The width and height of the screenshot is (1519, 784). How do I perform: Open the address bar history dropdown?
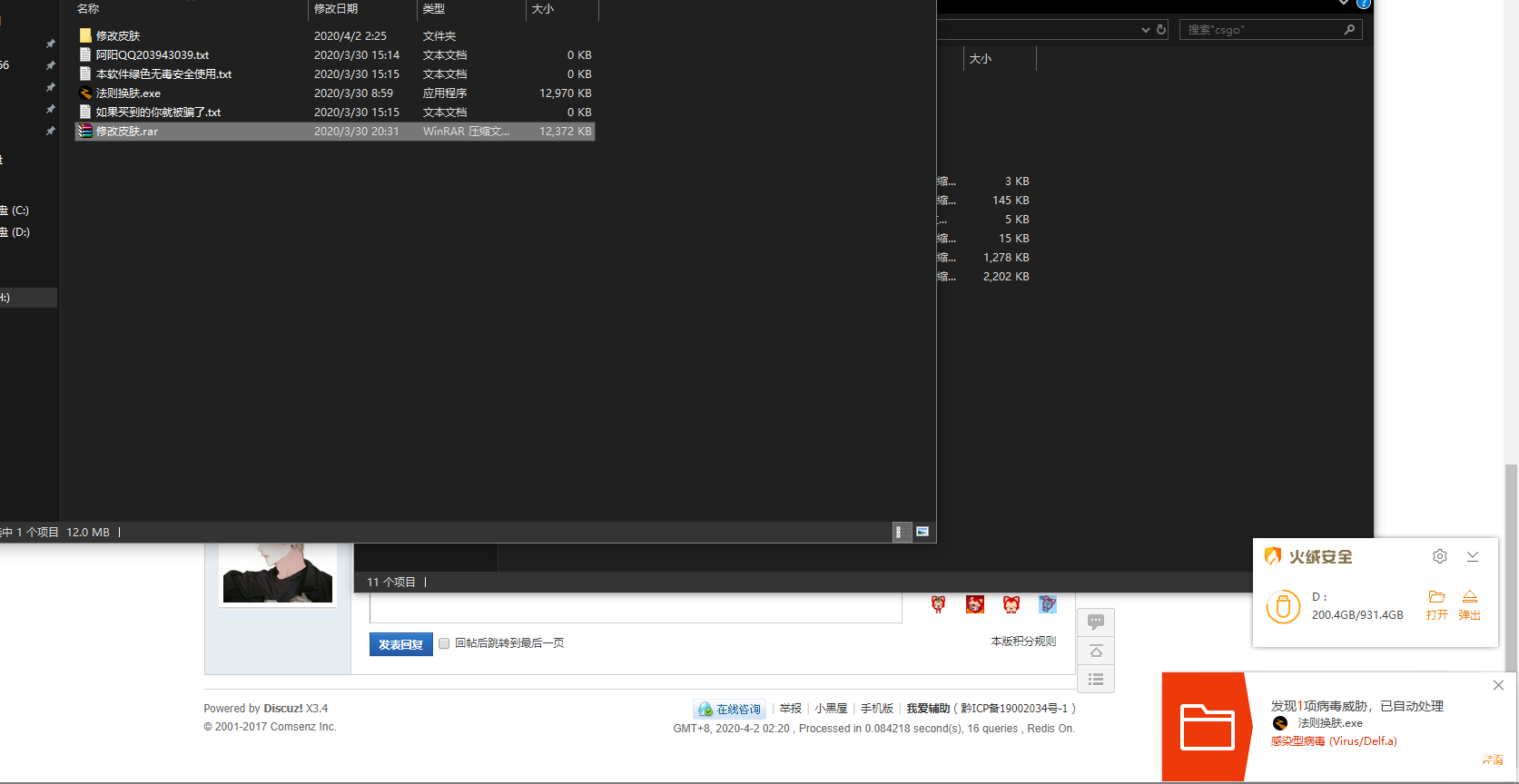click(x=1145, y=30)
